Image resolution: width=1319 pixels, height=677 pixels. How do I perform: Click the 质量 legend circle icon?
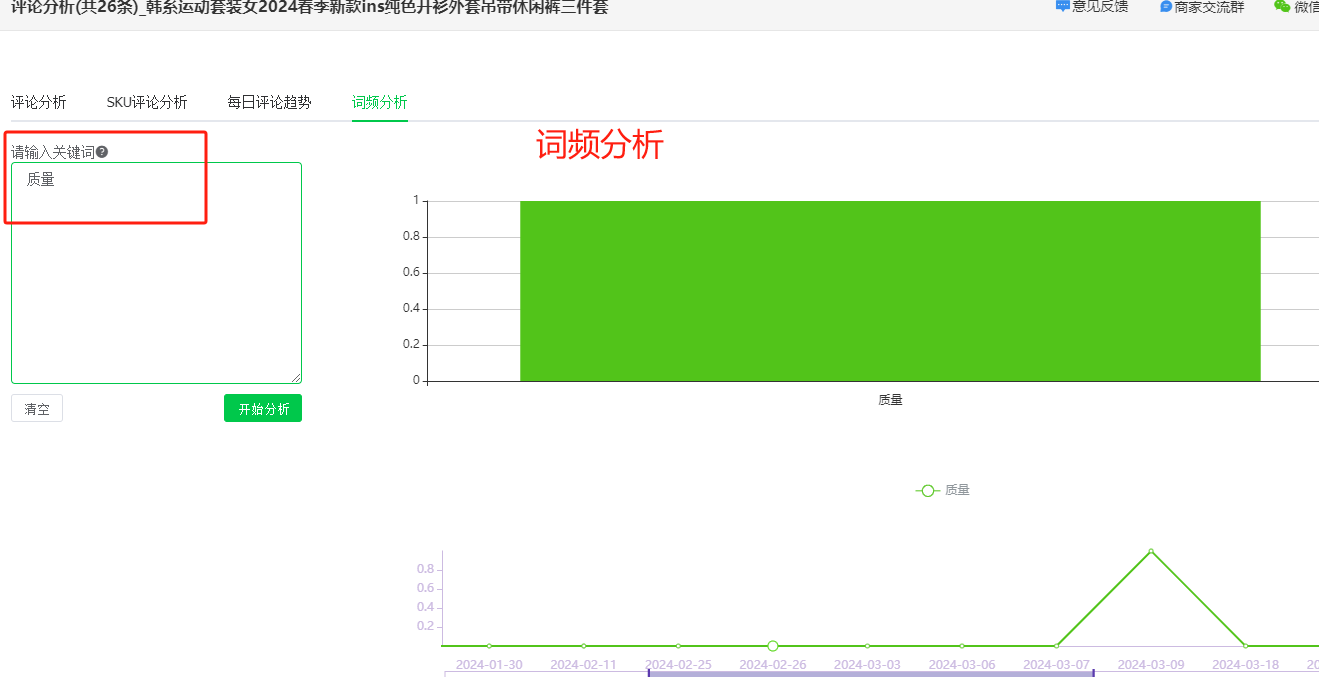coord(927,490)
